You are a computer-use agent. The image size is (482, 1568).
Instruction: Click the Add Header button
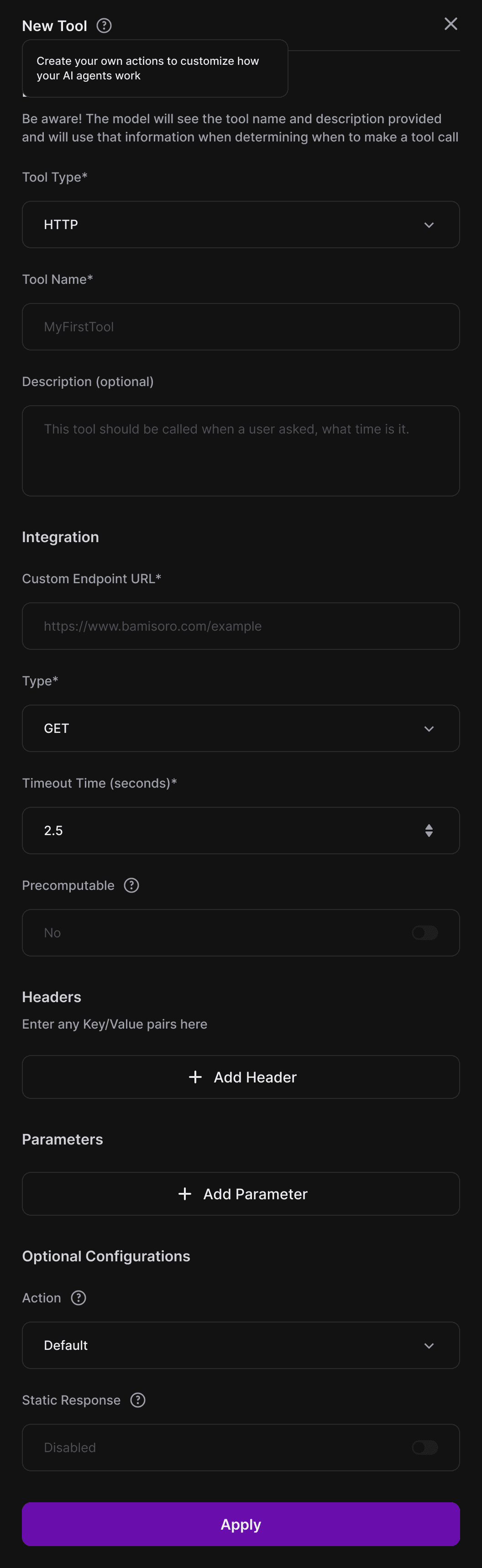tap(241, 1077)
